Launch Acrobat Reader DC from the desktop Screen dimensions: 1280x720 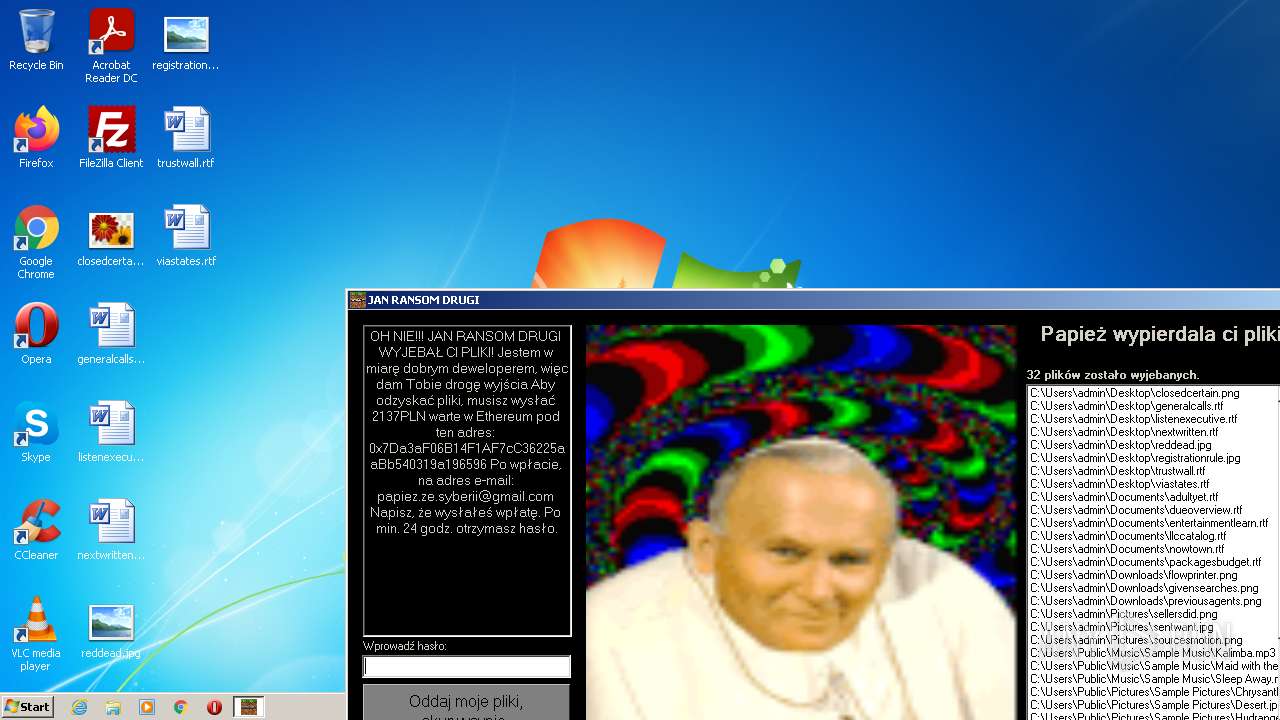coord(111,47)
